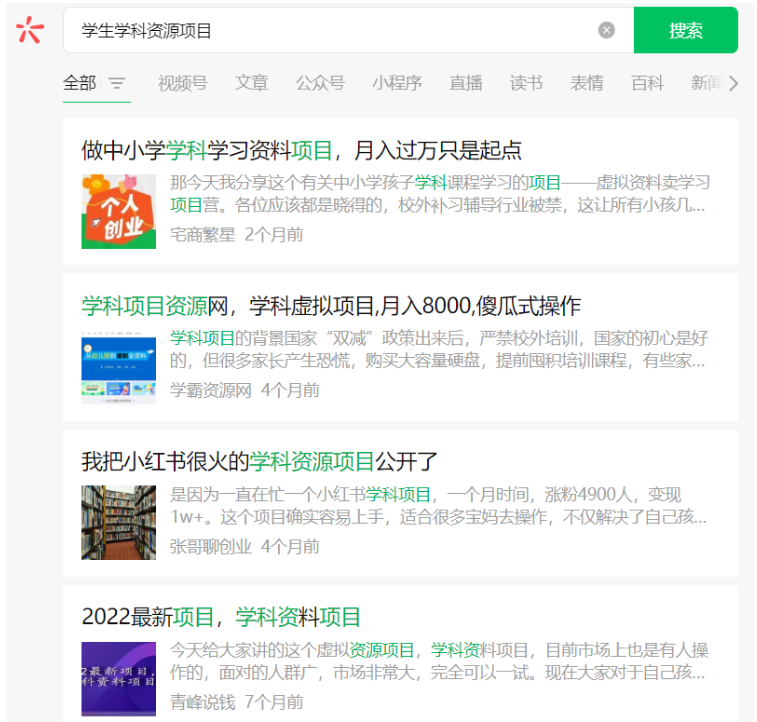This screenshot has width=757, height=722.
Task: Switch to the 表情 tab
Action: click(x=587, y=83)
